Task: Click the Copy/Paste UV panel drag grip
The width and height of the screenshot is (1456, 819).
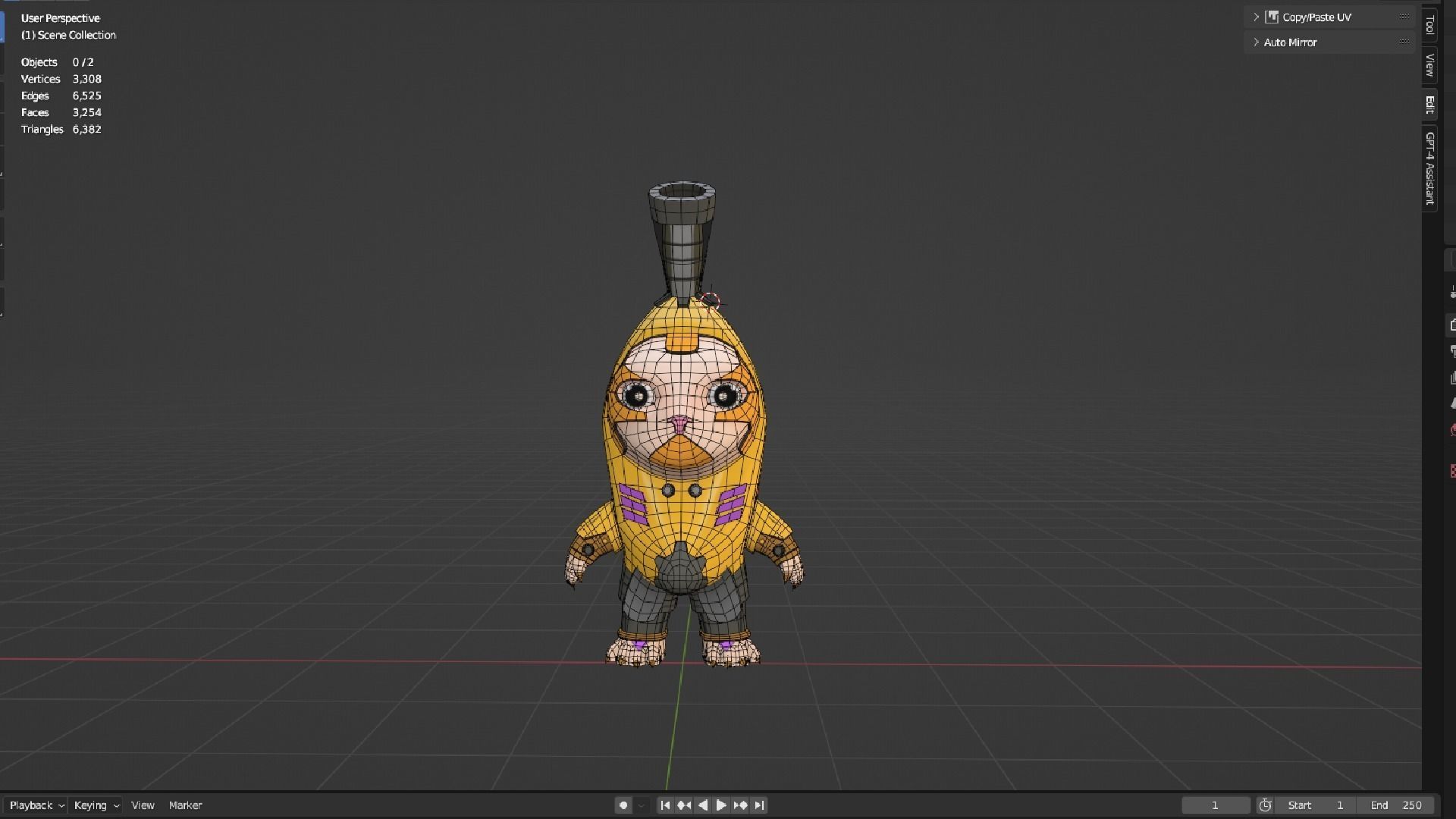Action: click(1404, 17)
